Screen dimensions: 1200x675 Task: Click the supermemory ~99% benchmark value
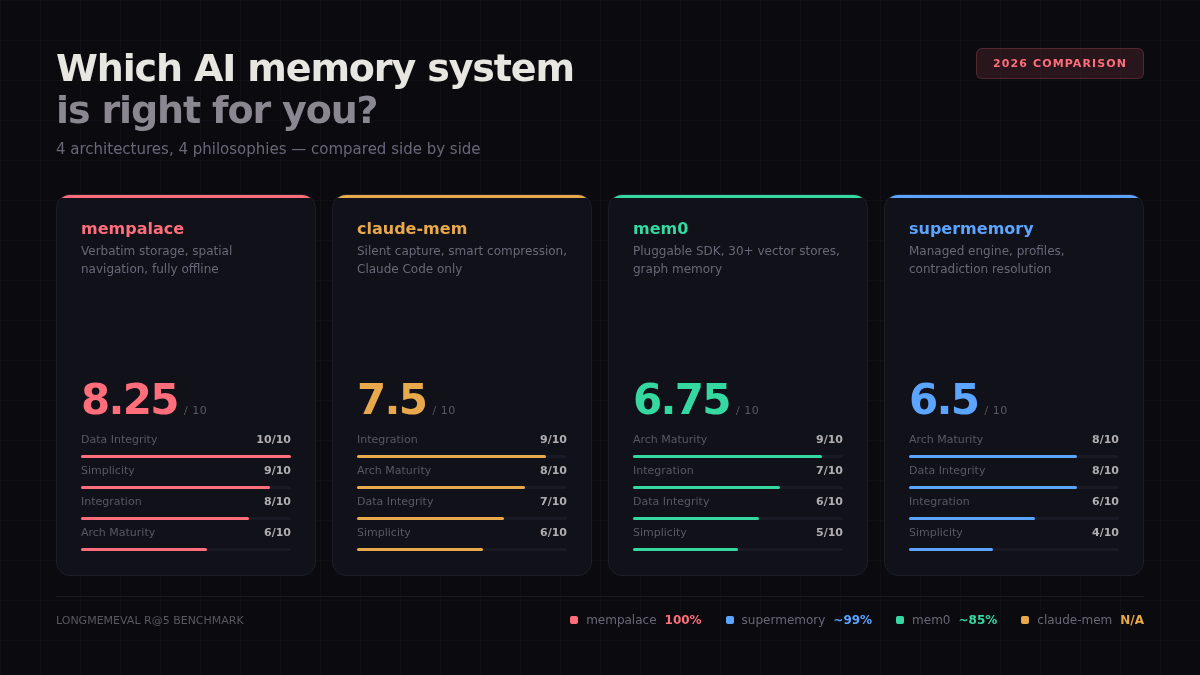[853, 620]
